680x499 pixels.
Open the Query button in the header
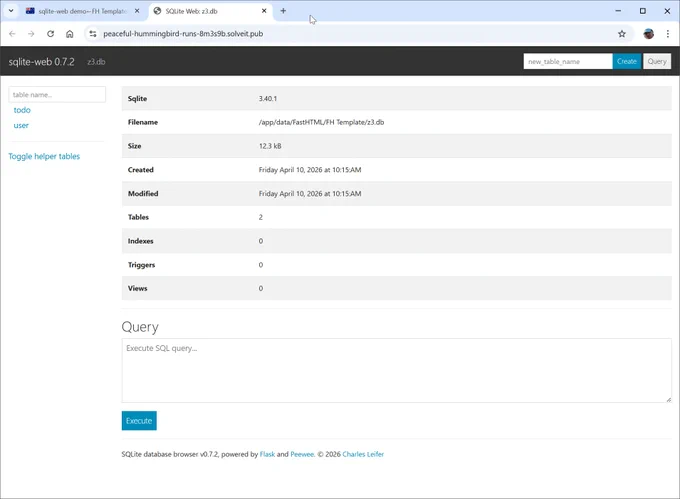click(x=657, y=62)
